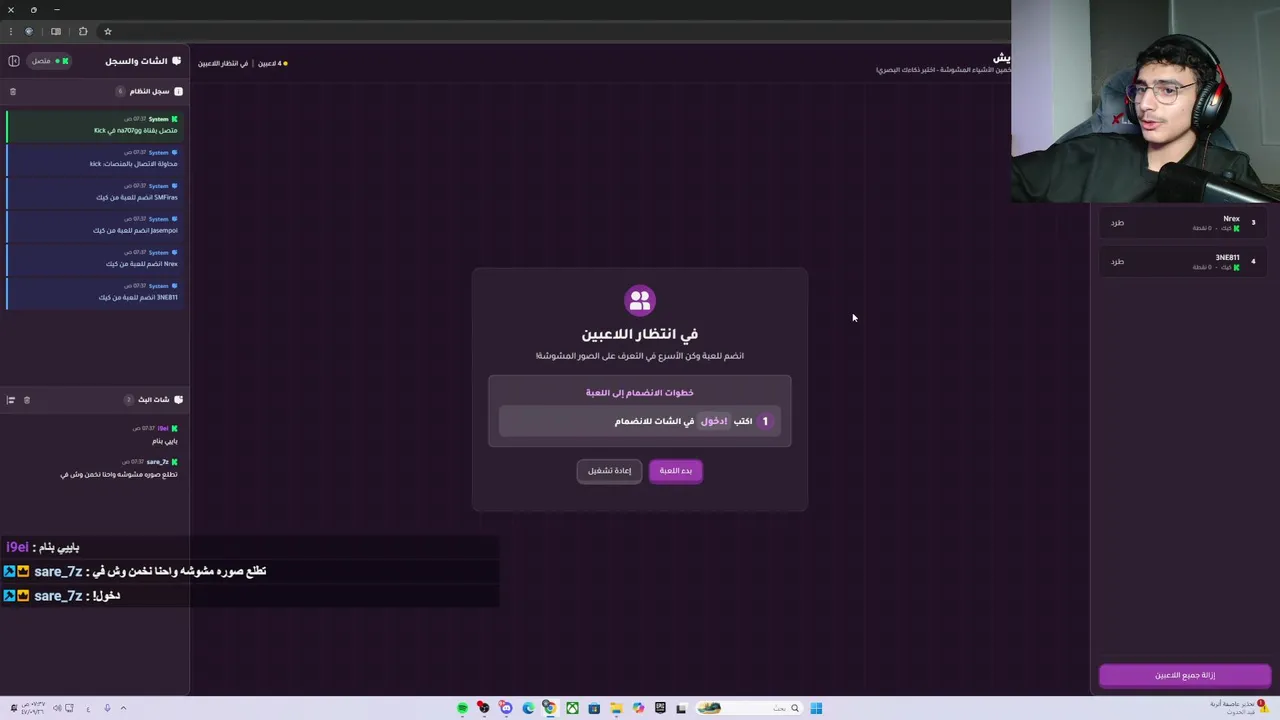Kick player Nrex using طرد

click(1117, 223)
